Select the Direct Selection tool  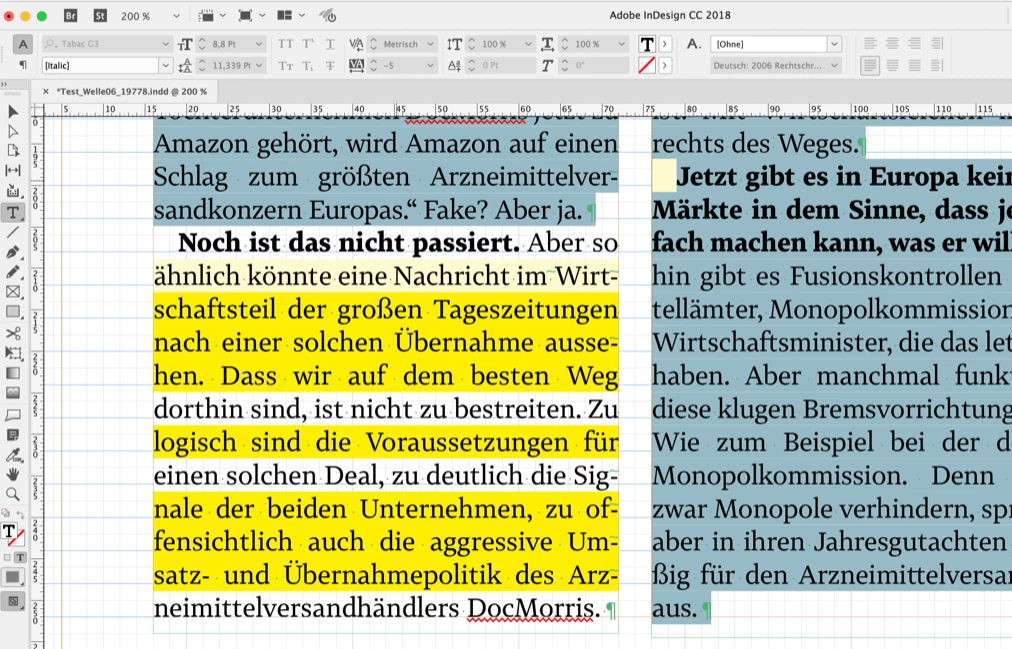tap(12, 132)
